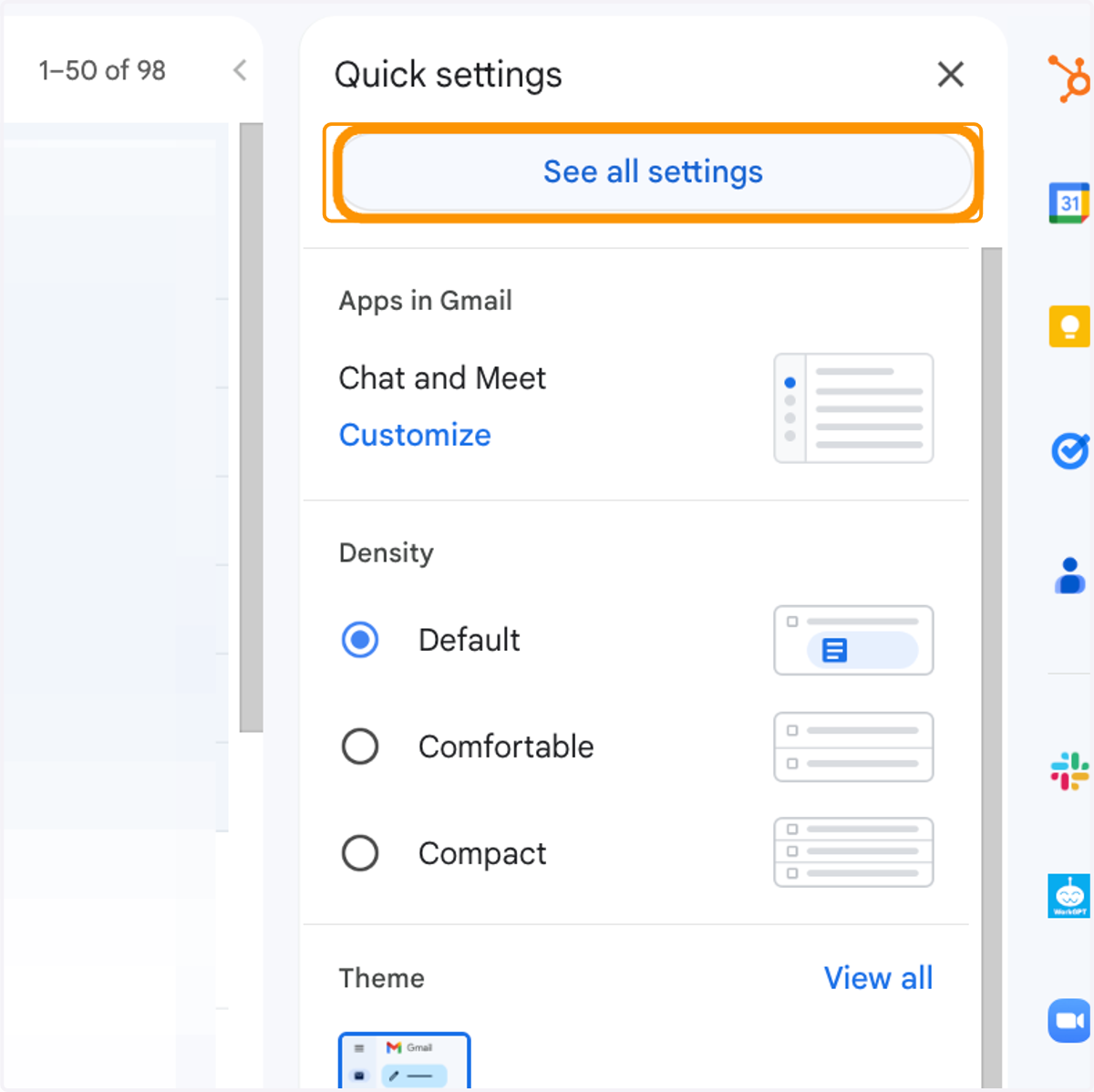Open the WorkGPT add-on icon
This screenshot has height=1092, width=1094.
1069,896
